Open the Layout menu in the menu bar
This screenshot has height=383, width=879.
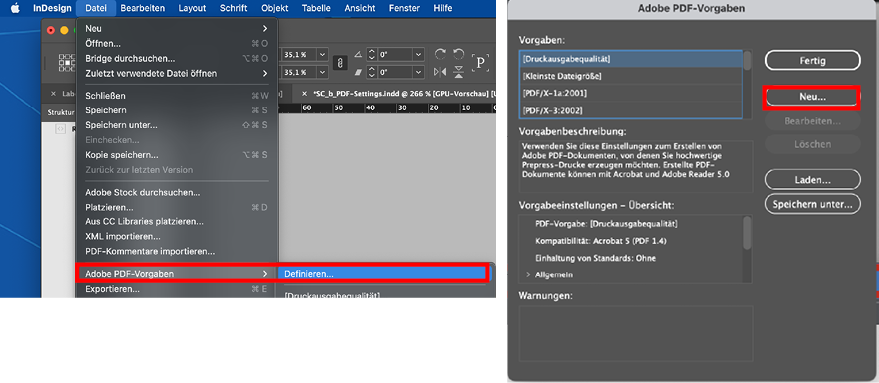[192, 8]
